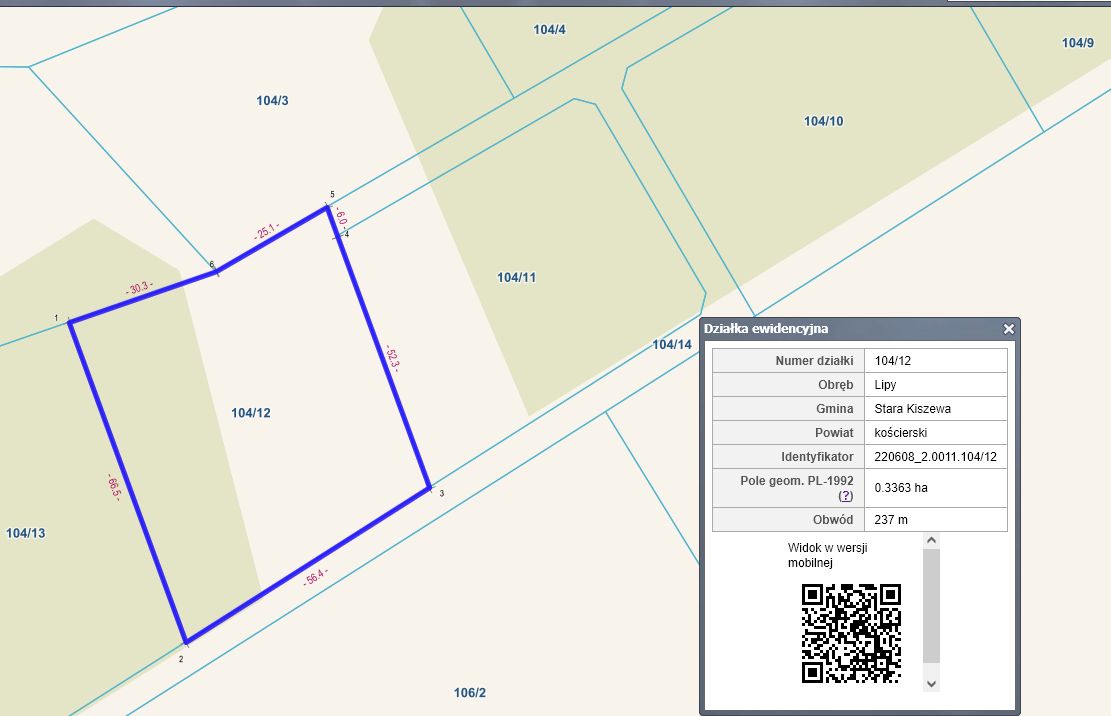Click the Powiat row label
The width and height of the screenshot is (1111, 716).
pos(834,433)
